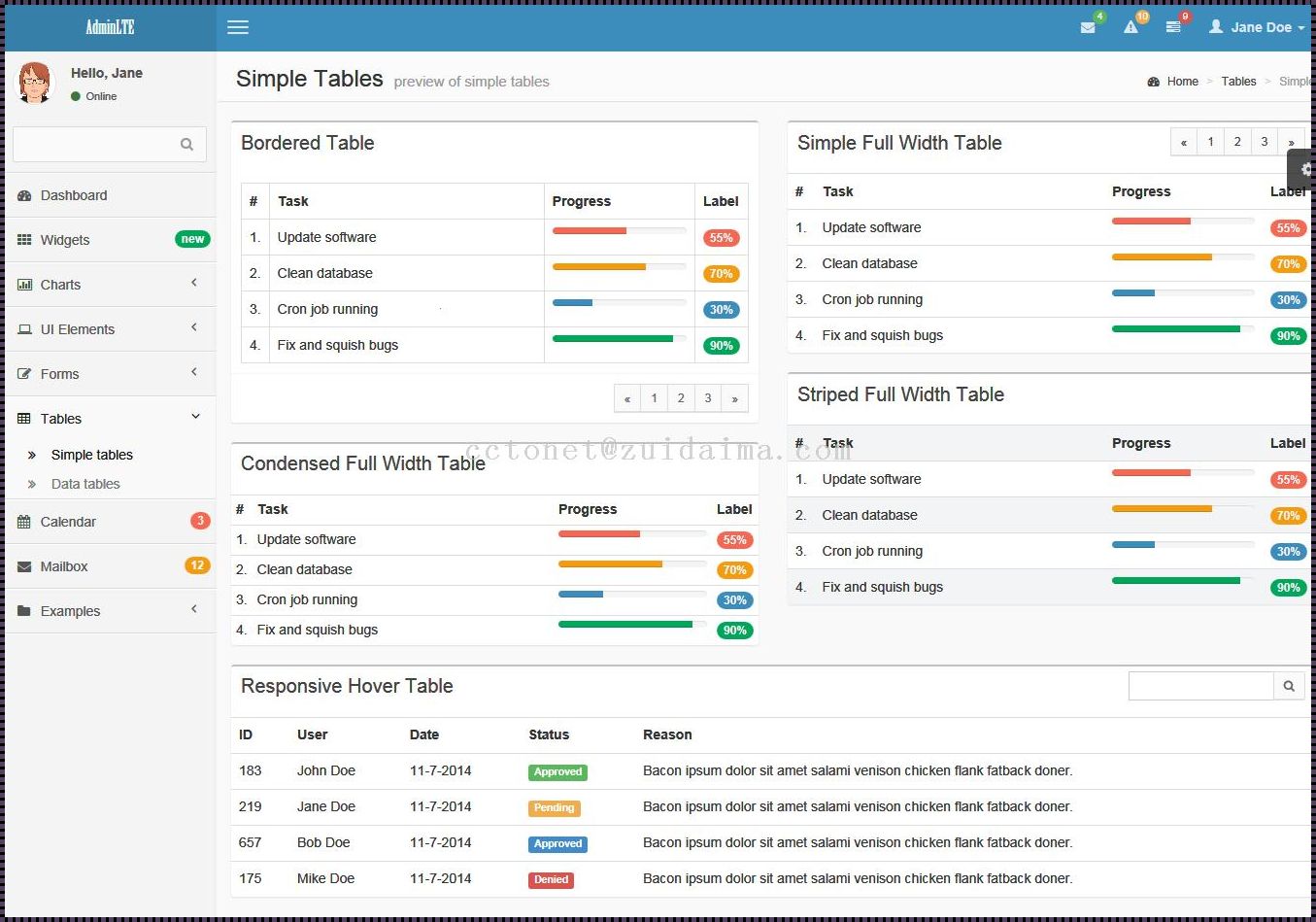The height and width of the screenshot is (922, 1316).
Task: Go to page 2 in Simple Full Width Table pagination
Action: click(1237, 142)
